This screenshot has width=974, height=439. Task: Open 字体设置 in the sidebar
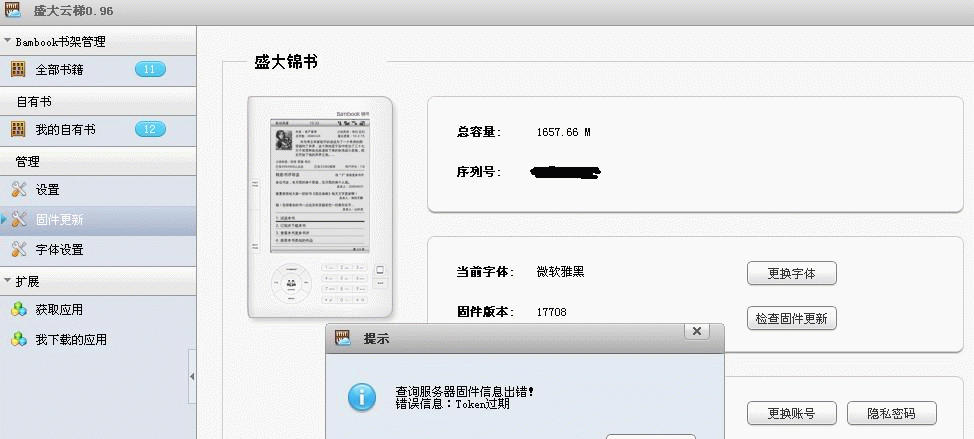[x=98, y=250]
